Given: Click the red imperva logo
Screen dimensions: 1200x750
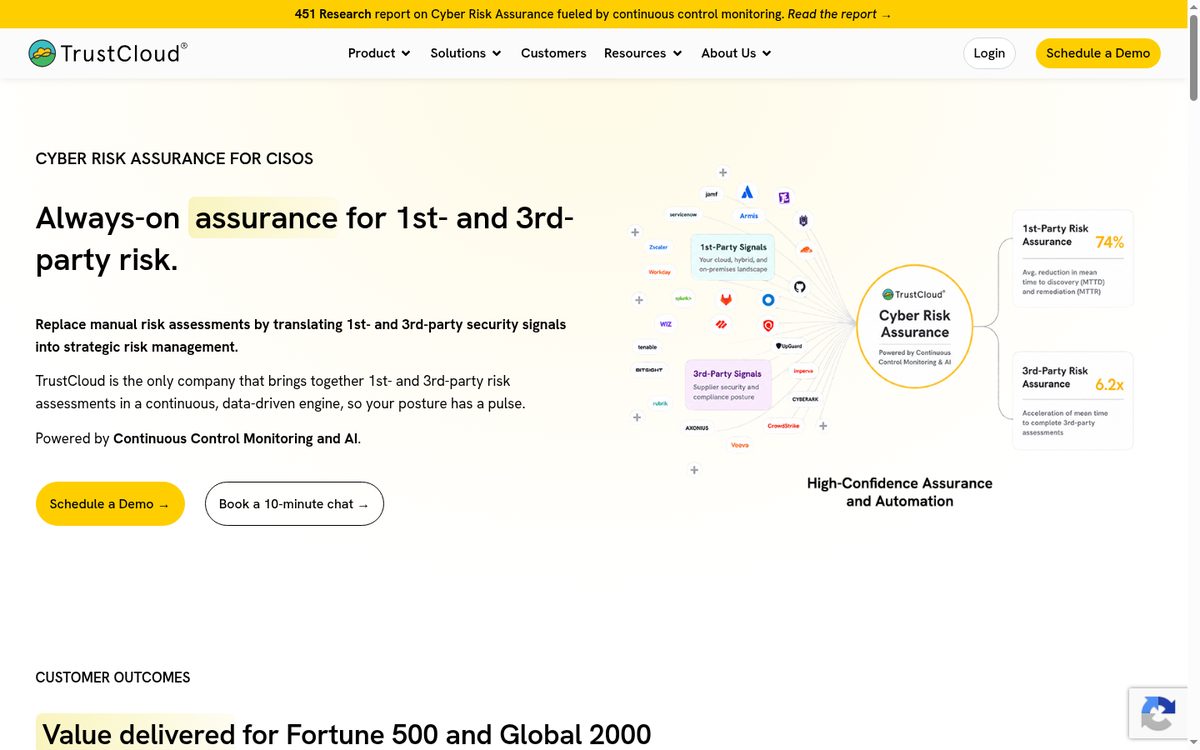Looking at the screenshot, I should tap(803, 371).
